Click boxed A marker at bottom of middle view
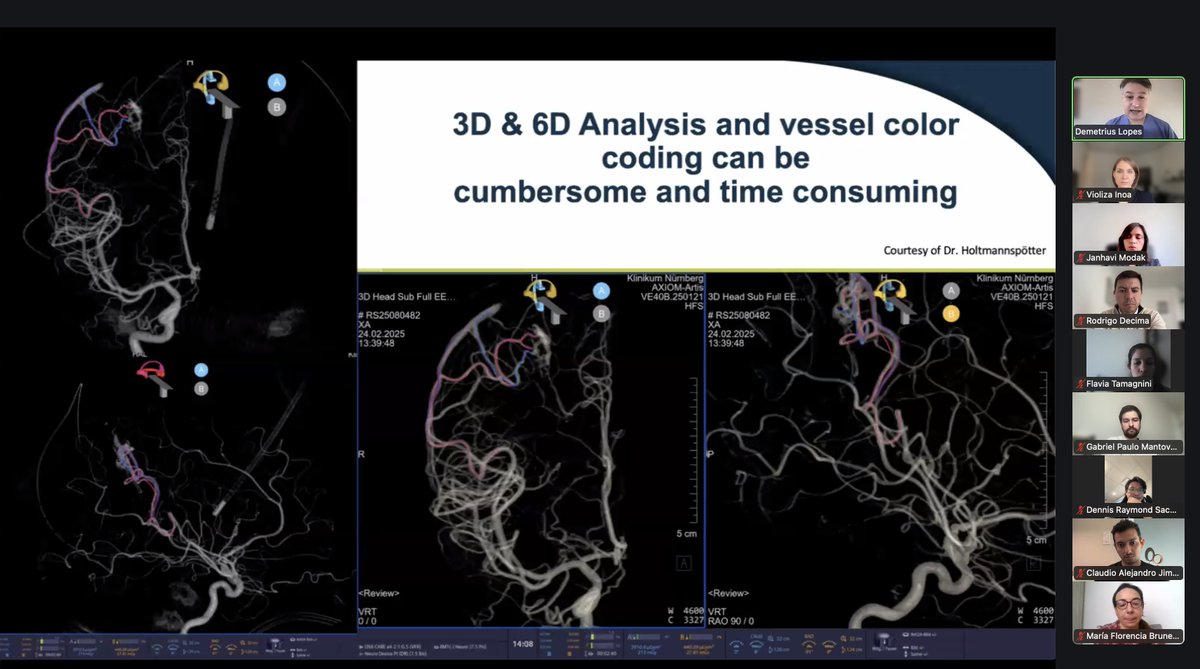1200x669 pixels. coord(684,563)
